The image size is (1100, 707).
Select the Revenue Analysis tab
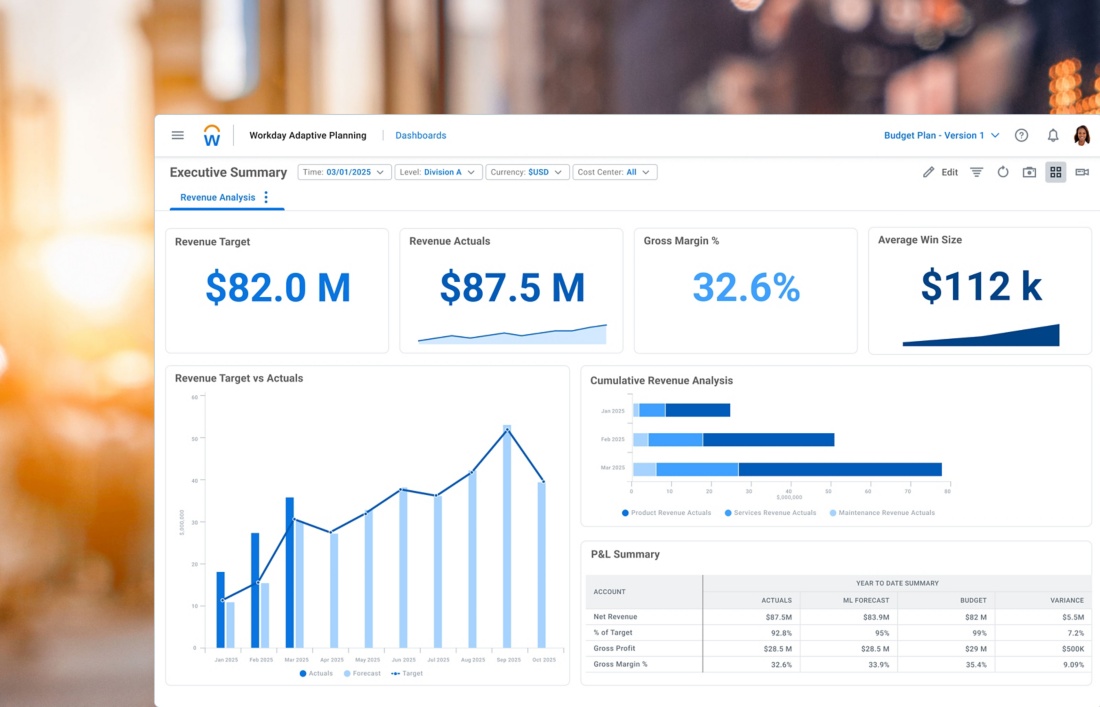pos(217,198)
